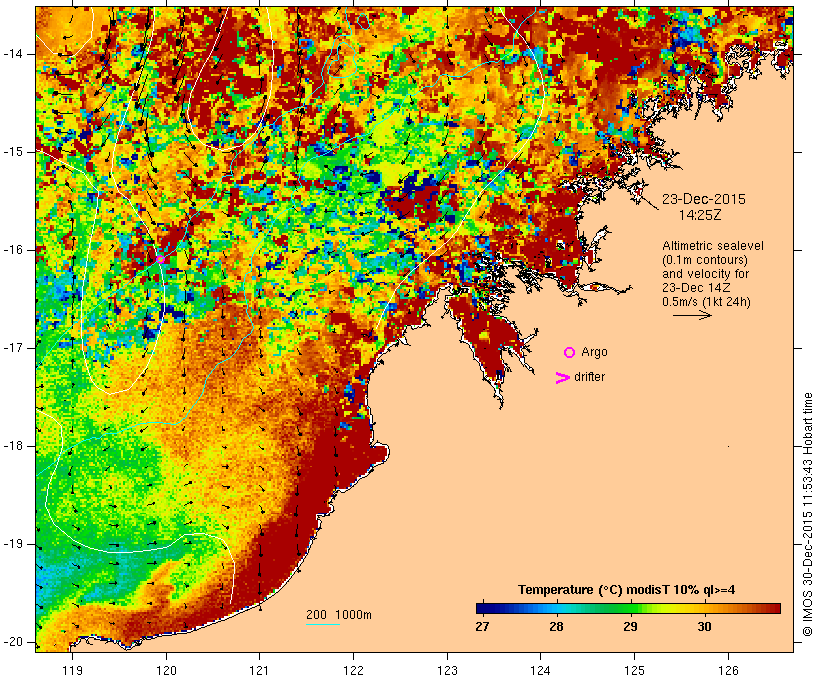
Task: Click the "drifter" legend label
Action: coord(589,377)
